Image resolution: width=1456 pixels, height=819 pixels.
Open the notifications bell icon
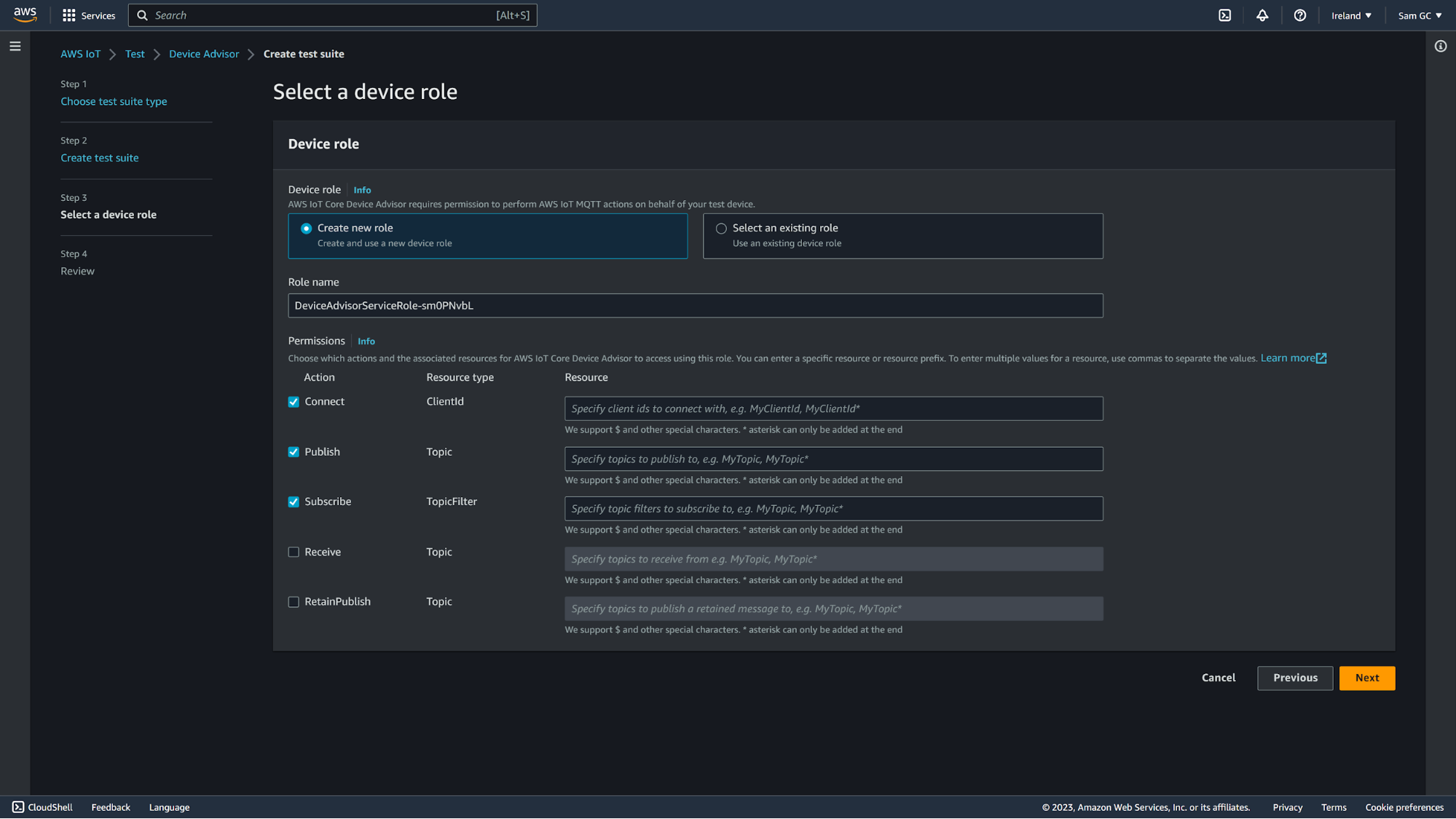point(1262,15)
